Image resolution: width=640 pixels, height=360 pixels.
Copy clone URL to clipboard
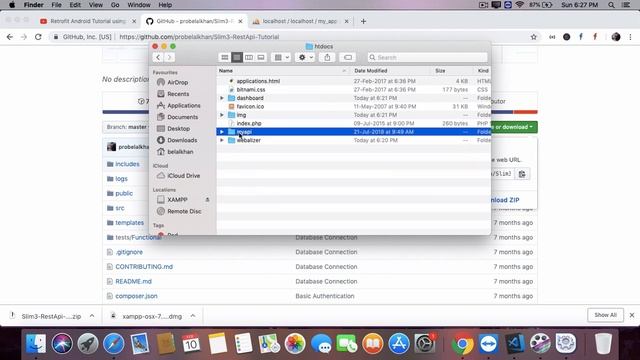point(522,174)
